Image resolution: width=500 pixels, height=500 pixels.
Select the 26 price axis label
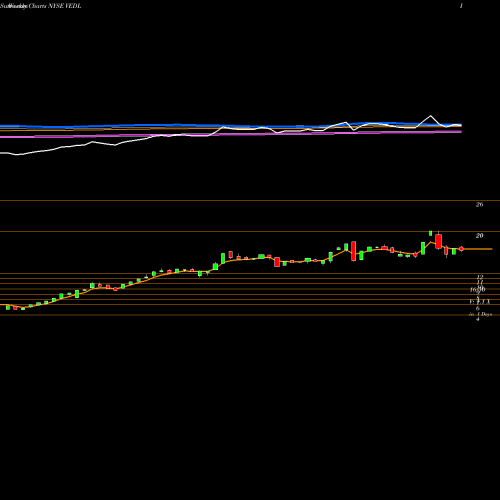(479, 205)
